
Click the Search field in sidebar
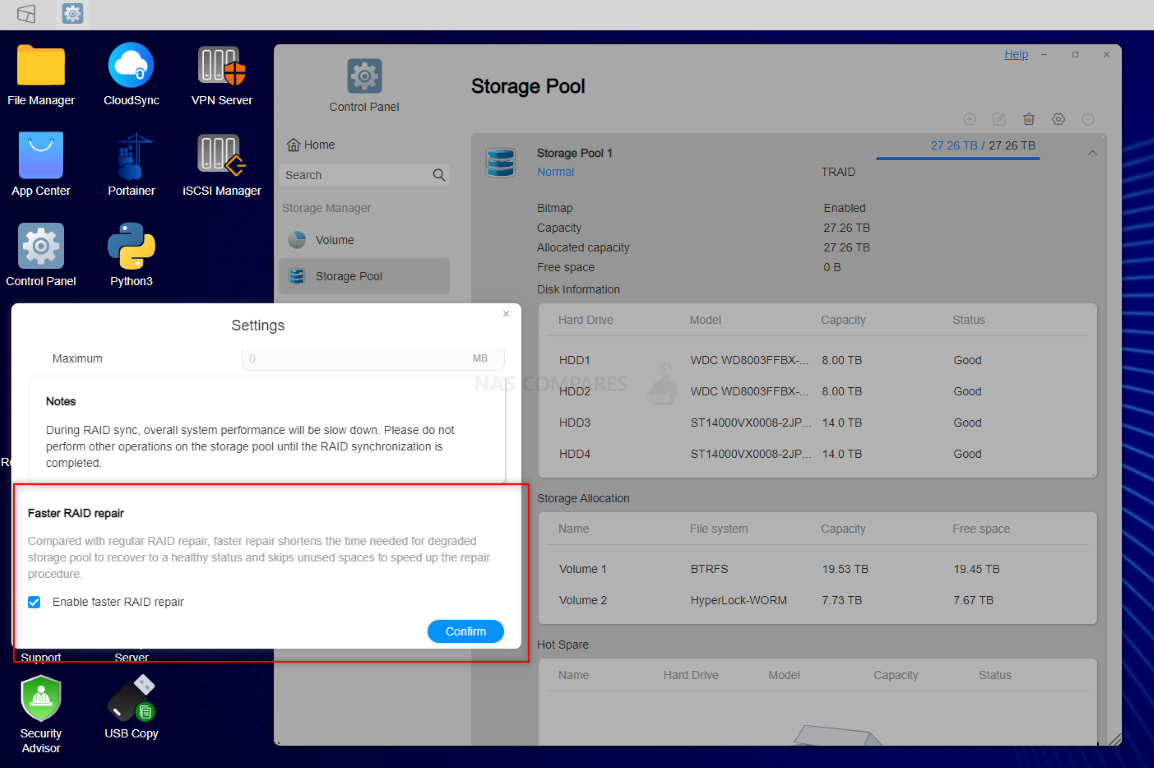tap(357, 175)
